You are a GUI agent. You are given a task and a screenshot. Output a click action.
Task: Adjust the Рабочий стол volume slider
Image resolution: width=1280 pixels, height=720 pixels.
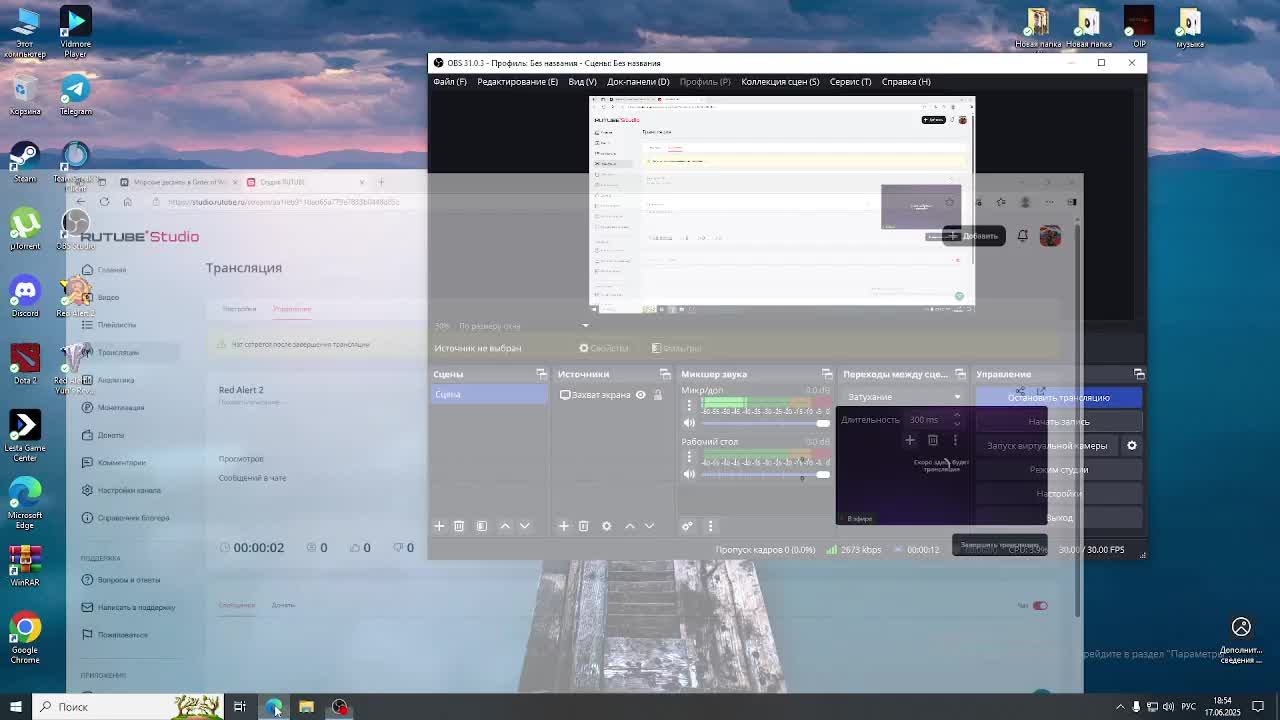[x=766, y=475]
